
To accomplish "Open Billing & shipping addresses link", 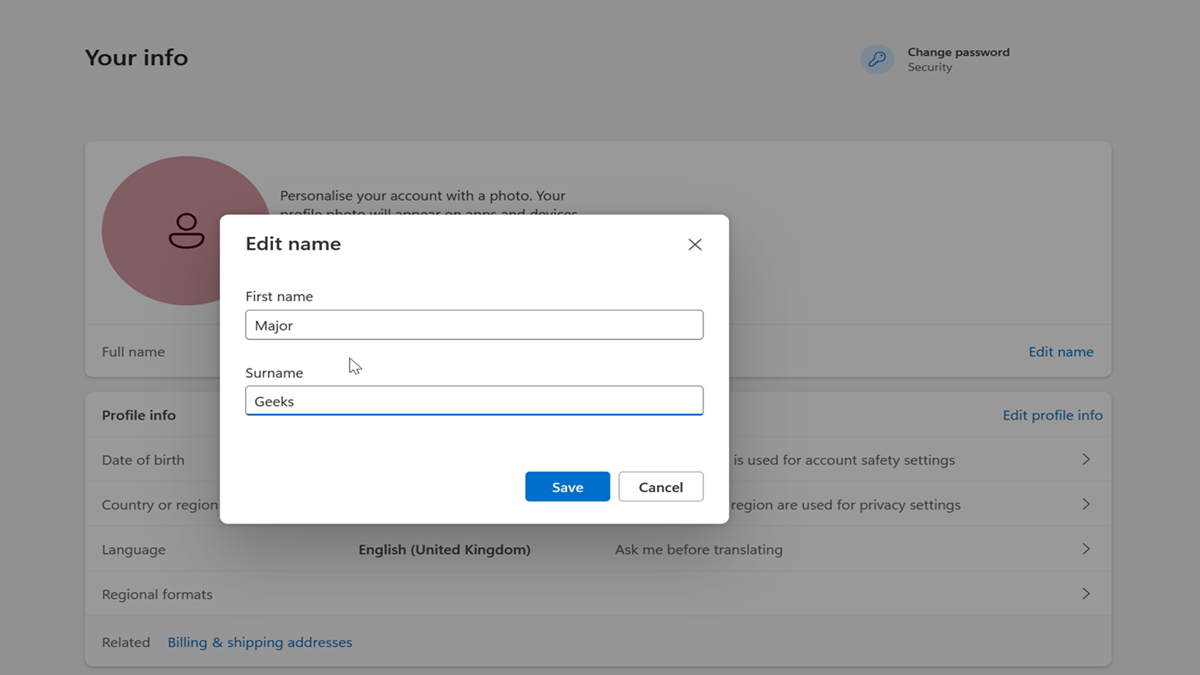I will pos(260,642).
